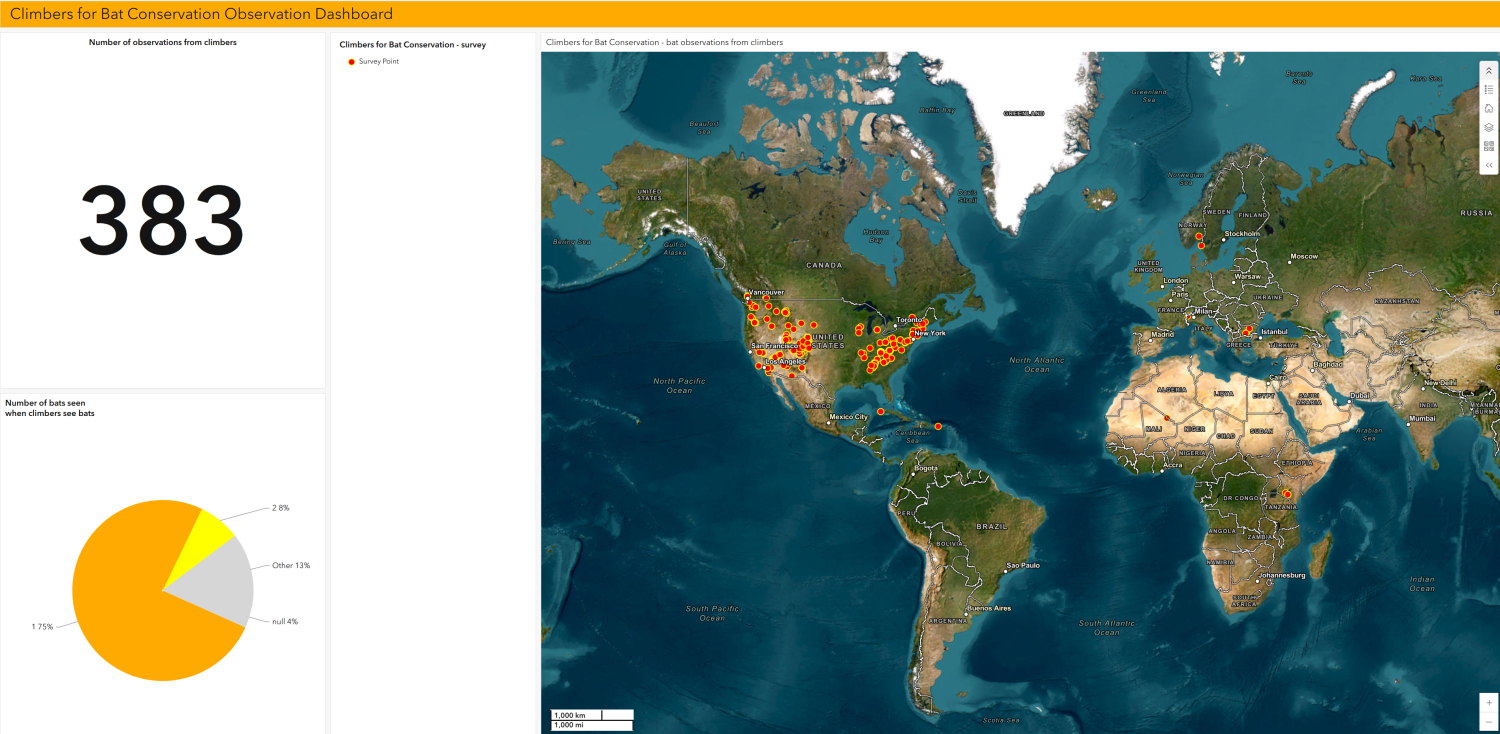Image resolution: width=1500 pixels, height=734 pixels.
Task: Click the 383 observations indicator
Action: pyautogui.click(x=162, y=220)
